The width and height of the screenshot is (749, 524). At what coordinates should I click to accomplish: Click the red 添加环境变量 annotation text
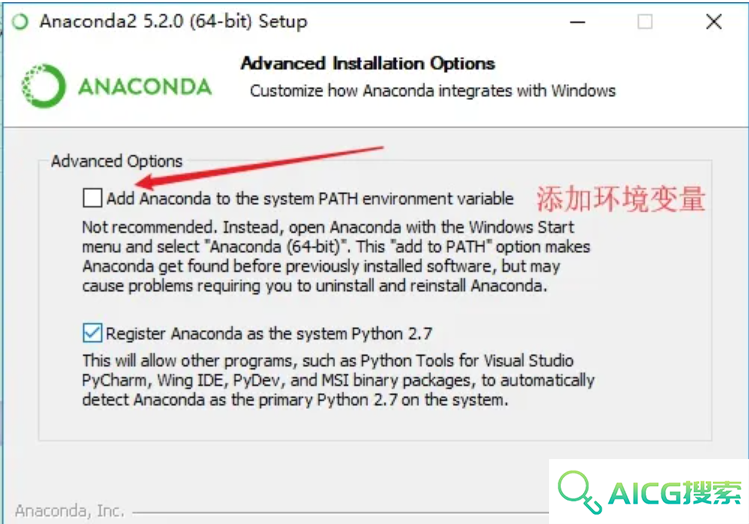(x=621, y=199)
